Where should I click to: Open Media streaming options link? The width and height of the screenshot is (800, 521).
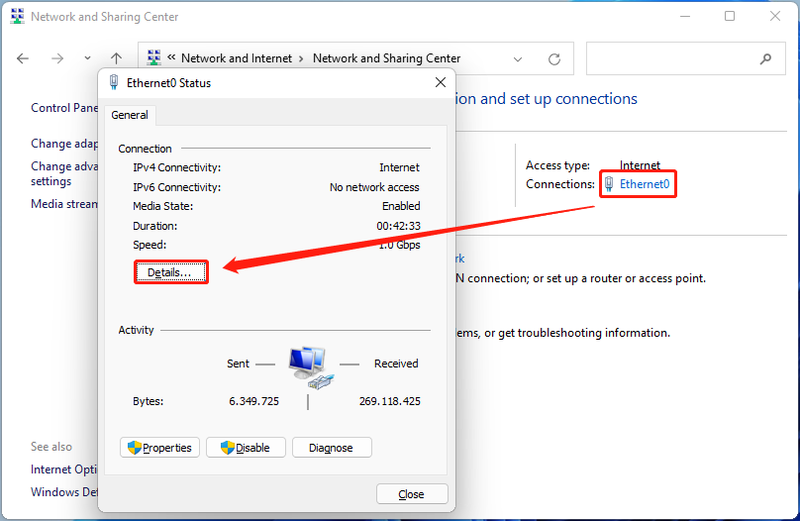coord(64,204)
